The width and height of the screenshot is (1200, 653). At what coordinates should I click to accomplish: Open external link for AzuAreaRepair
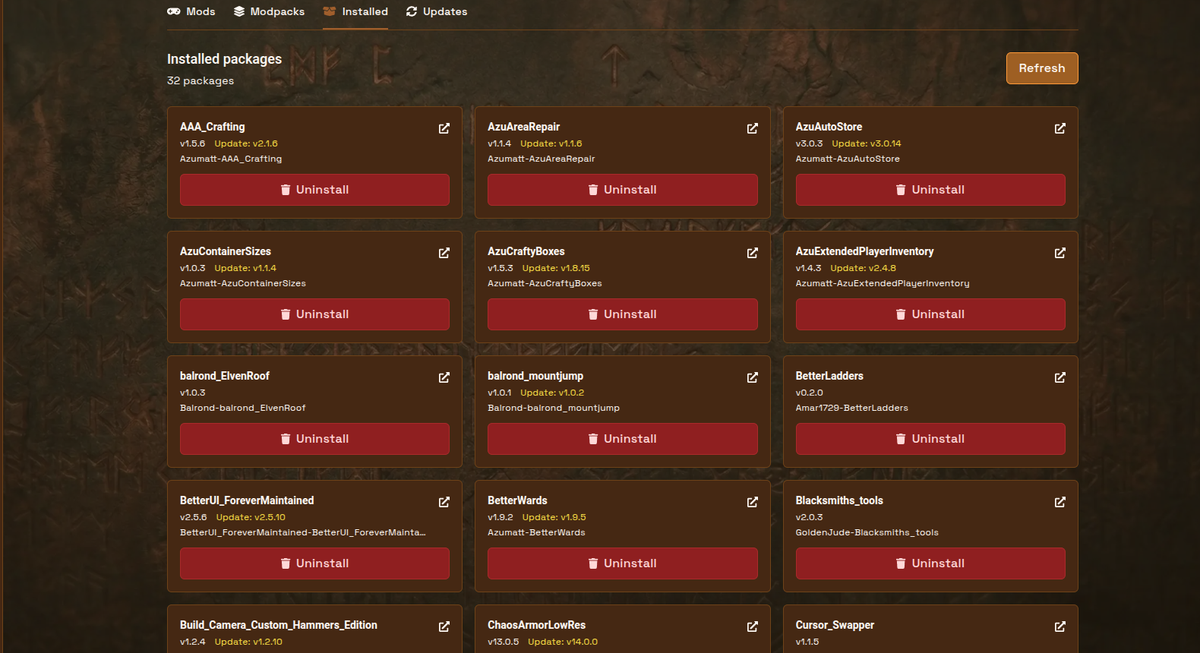point(752,128)
